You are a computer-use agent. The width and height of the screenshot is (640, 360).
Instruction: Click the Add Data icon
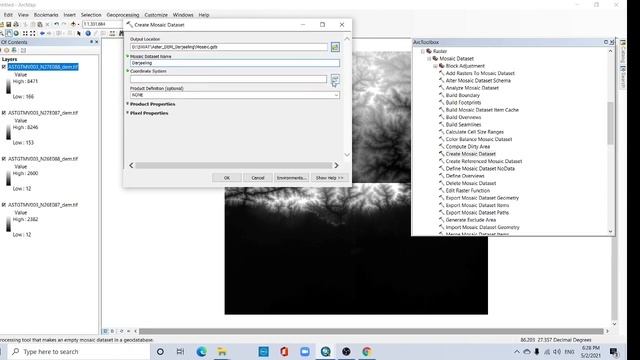click(x=73, y=24)
